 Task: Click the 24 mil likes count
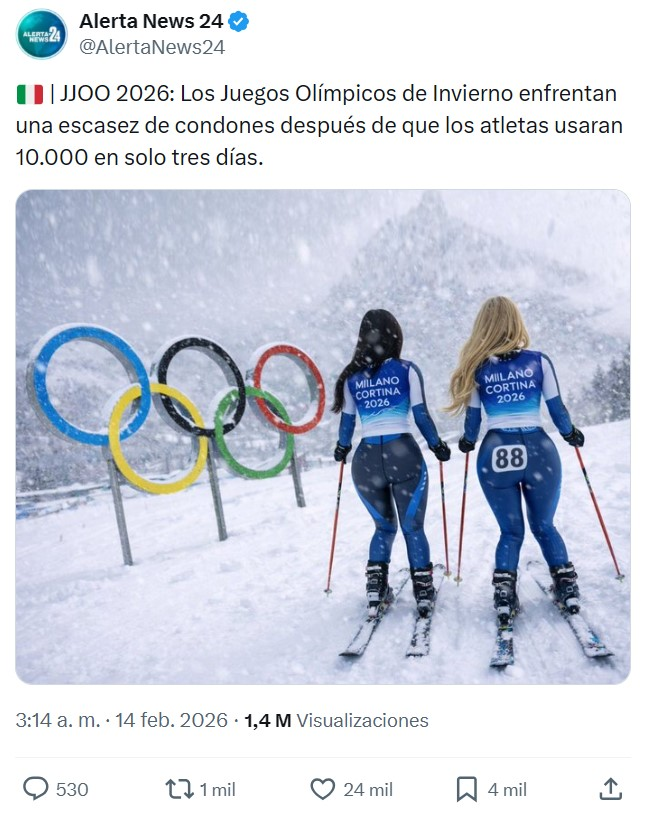tap(368, 789)
